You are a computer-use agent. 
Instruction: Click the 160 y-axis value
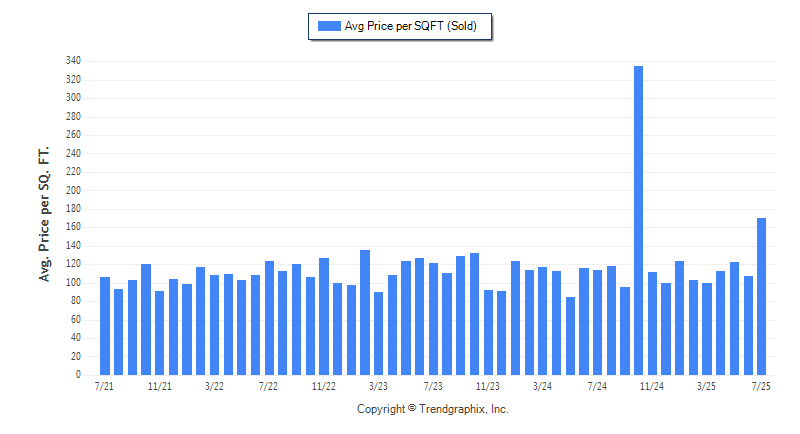click(x=73, y=227)
